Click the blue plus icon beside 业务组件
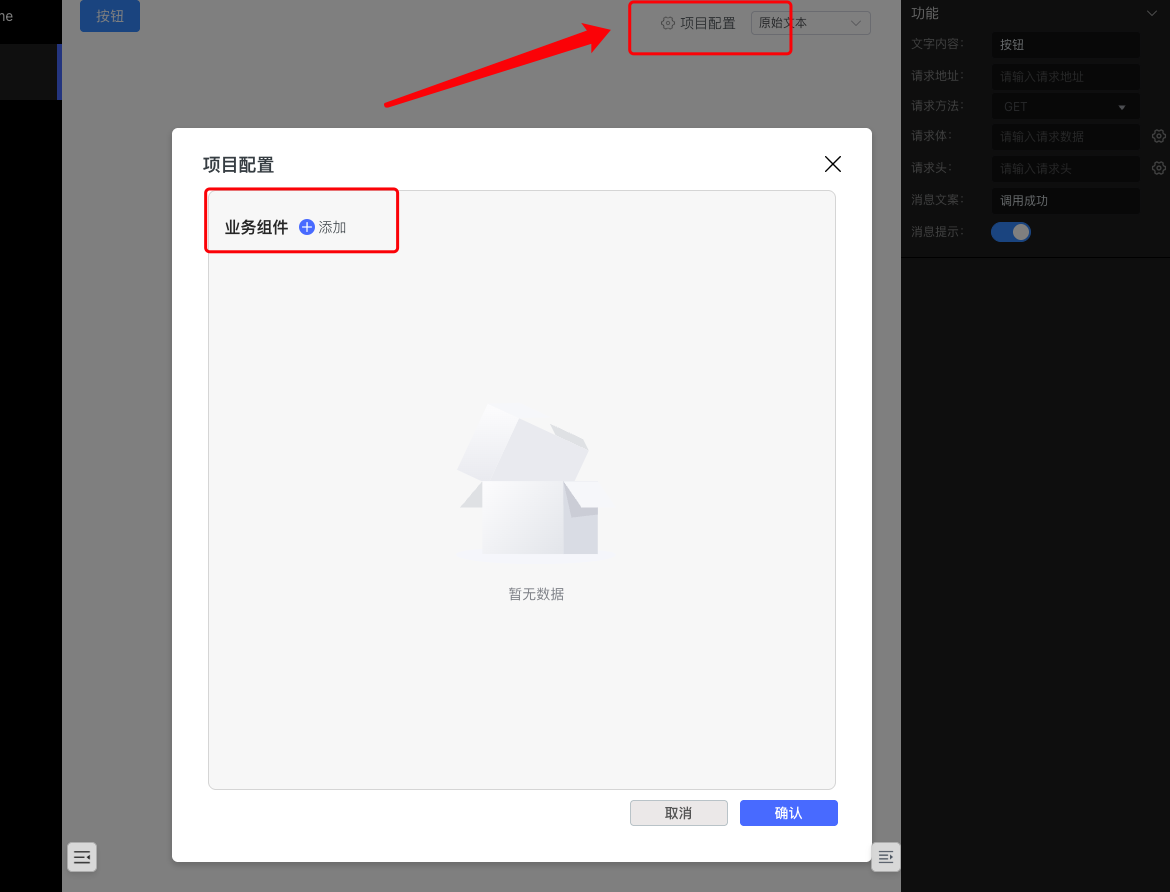Screen dimensions: 1170x892 tap(307, 227)
